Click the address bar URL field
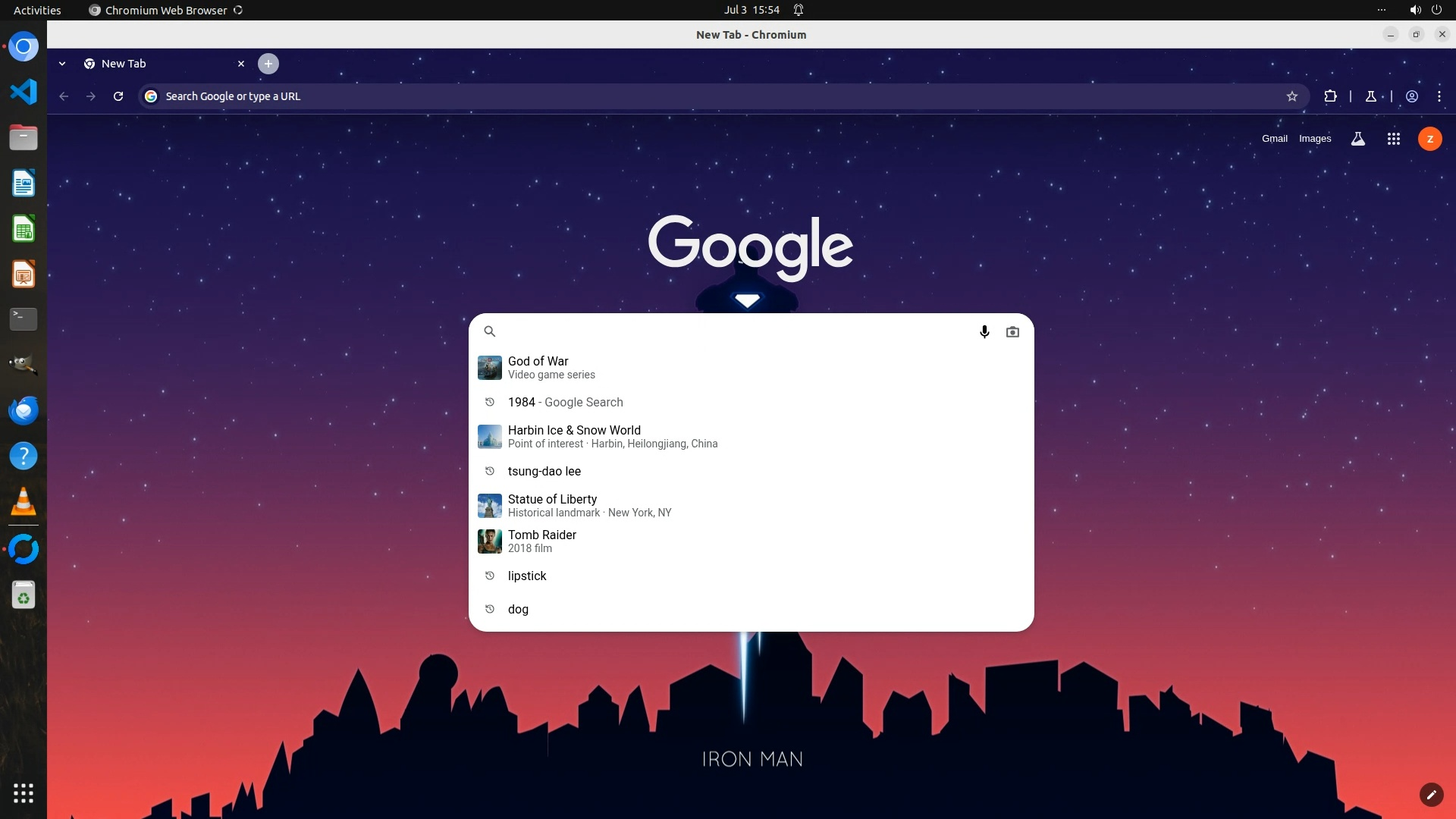Screen dimensions: 1456x819 click(682, 96)
